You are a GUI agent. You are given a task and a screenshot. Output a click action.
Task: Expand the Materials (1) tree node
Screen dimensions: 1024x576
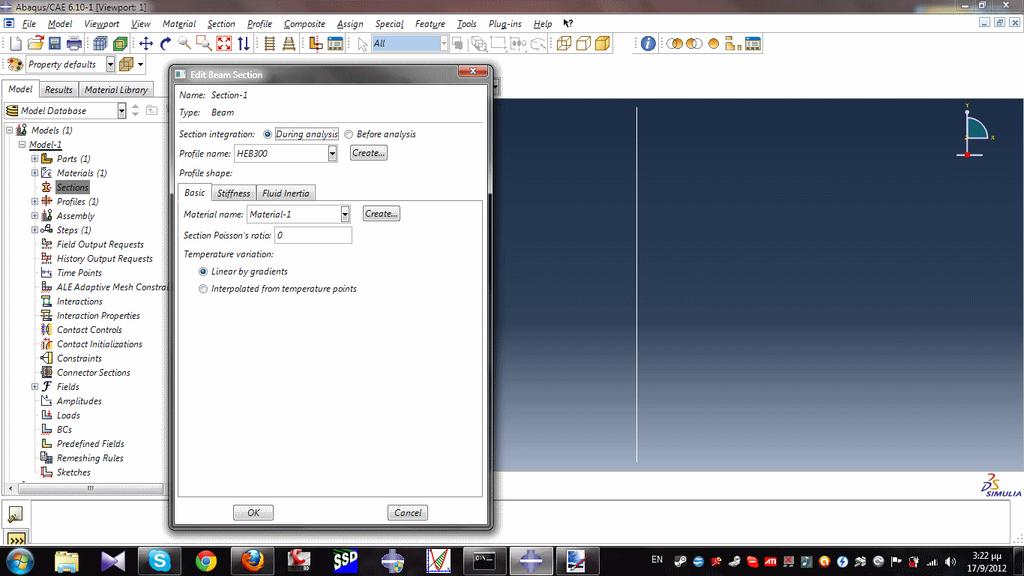(x=35, y=173)
